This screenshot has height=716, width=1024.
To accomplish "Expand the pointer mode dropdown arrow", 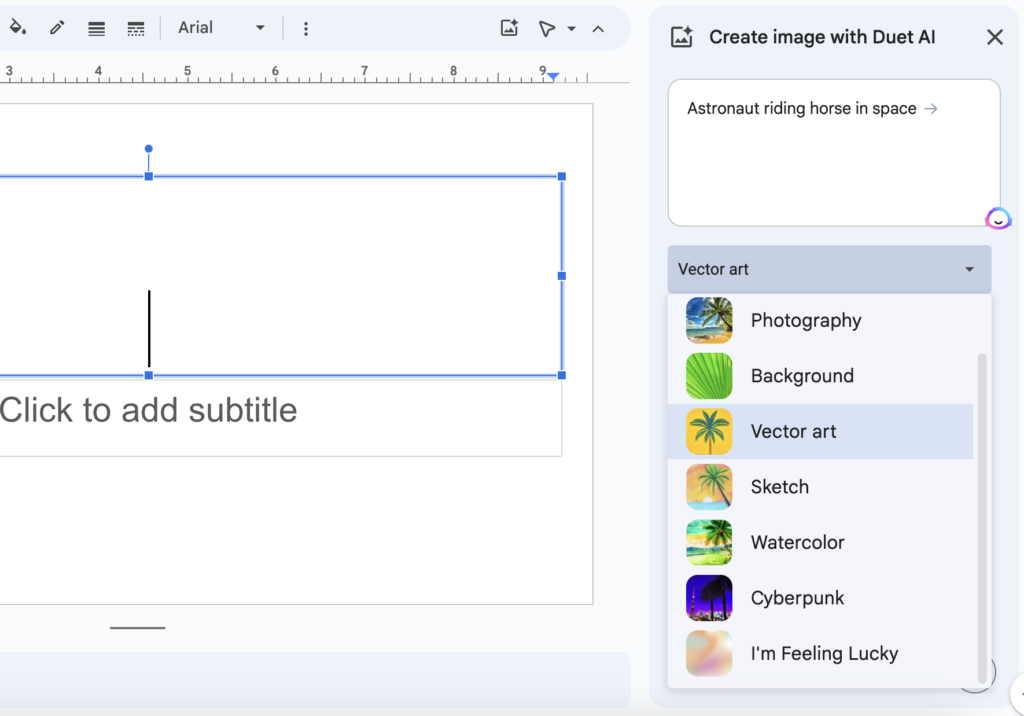I will 572,28.
